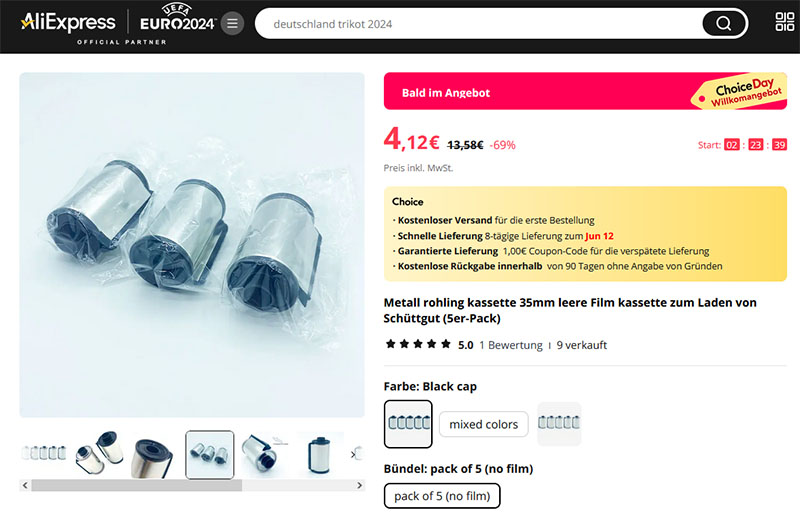Expand next thumbnails with right chevron
The height and width of the screenshot is (523, 800).
353,454
